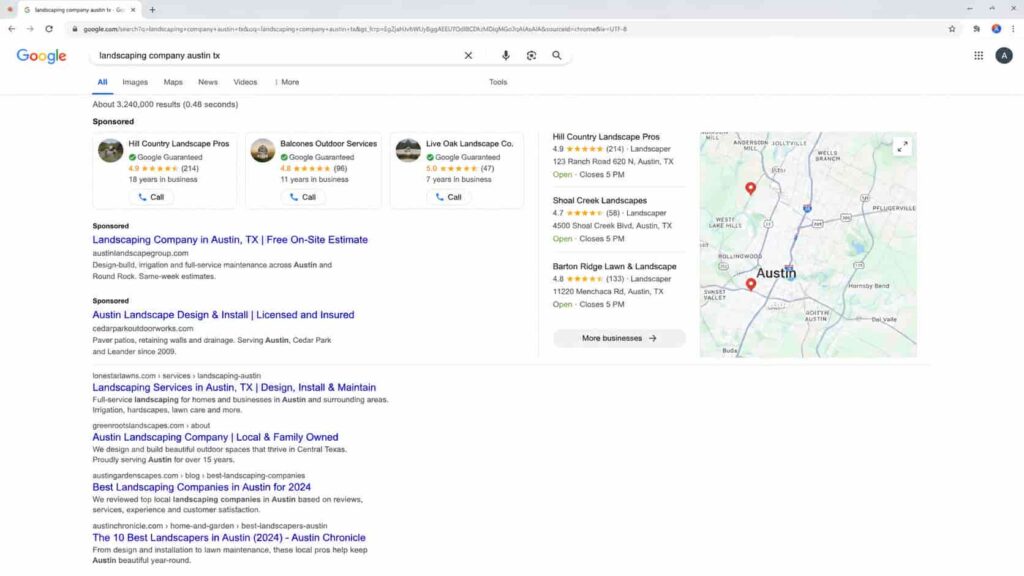Screen dimensions: 1024x576
Task: Open Live Oak Landscape Co. ad photo
Action: point(408,150)
